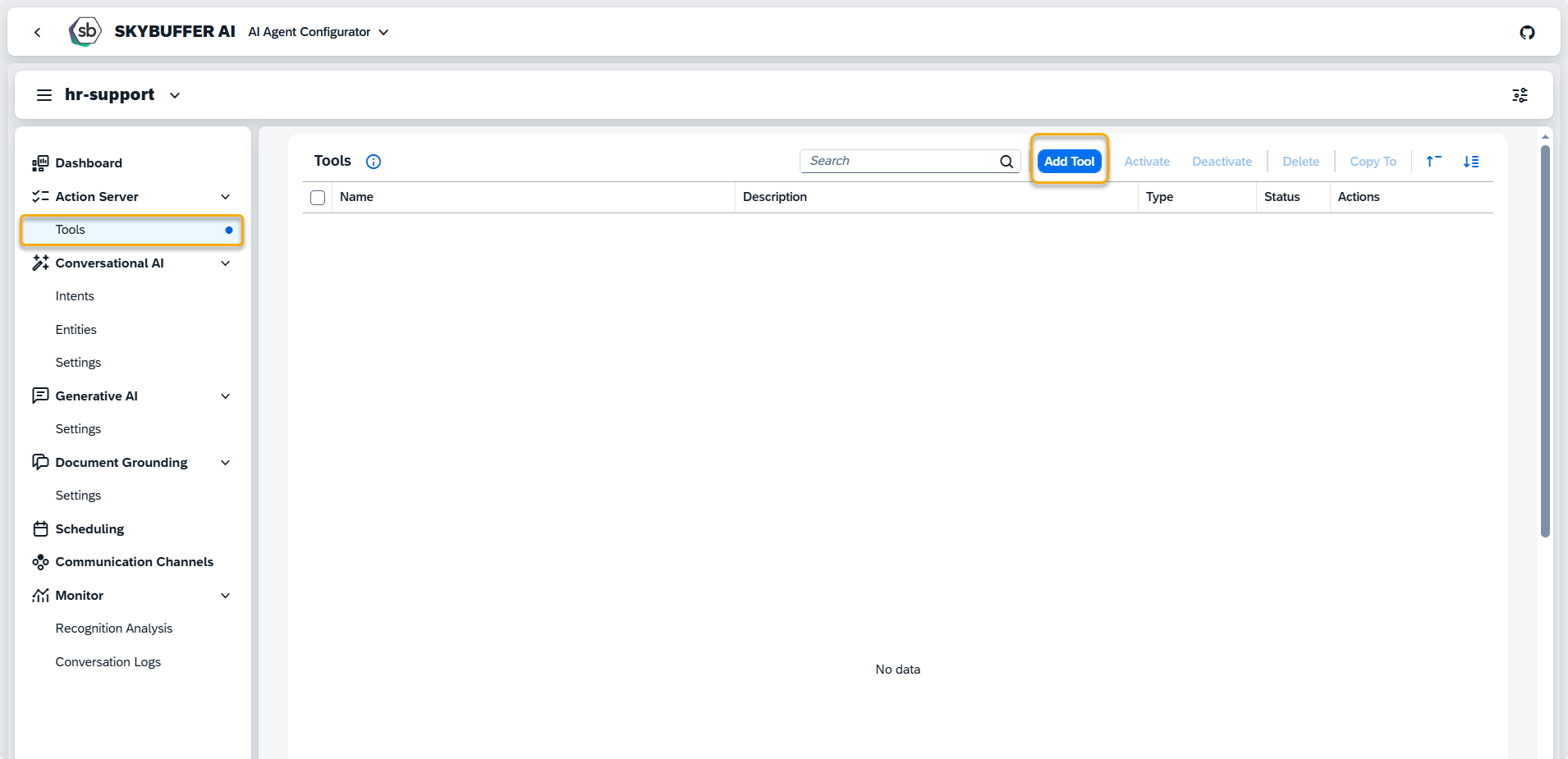
Task: Open the filter settings sliders icon
Action: pyautogui.click(x=1520, y=95)
